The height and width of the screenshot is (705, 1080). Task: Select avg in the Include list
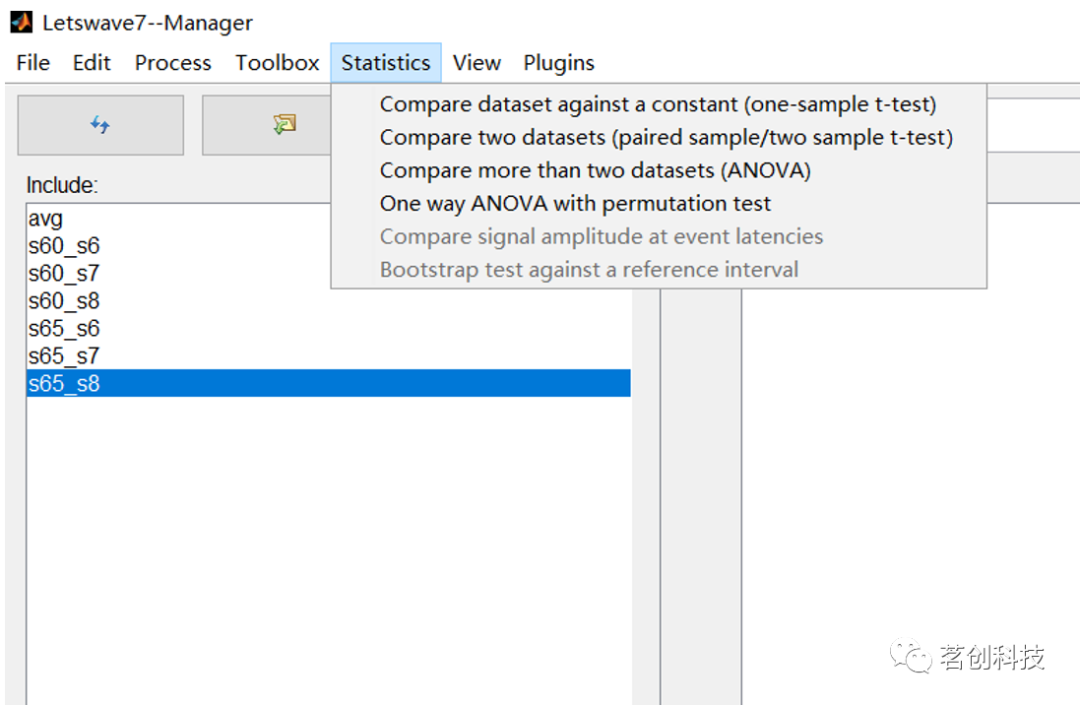click(x=45, y=219)
